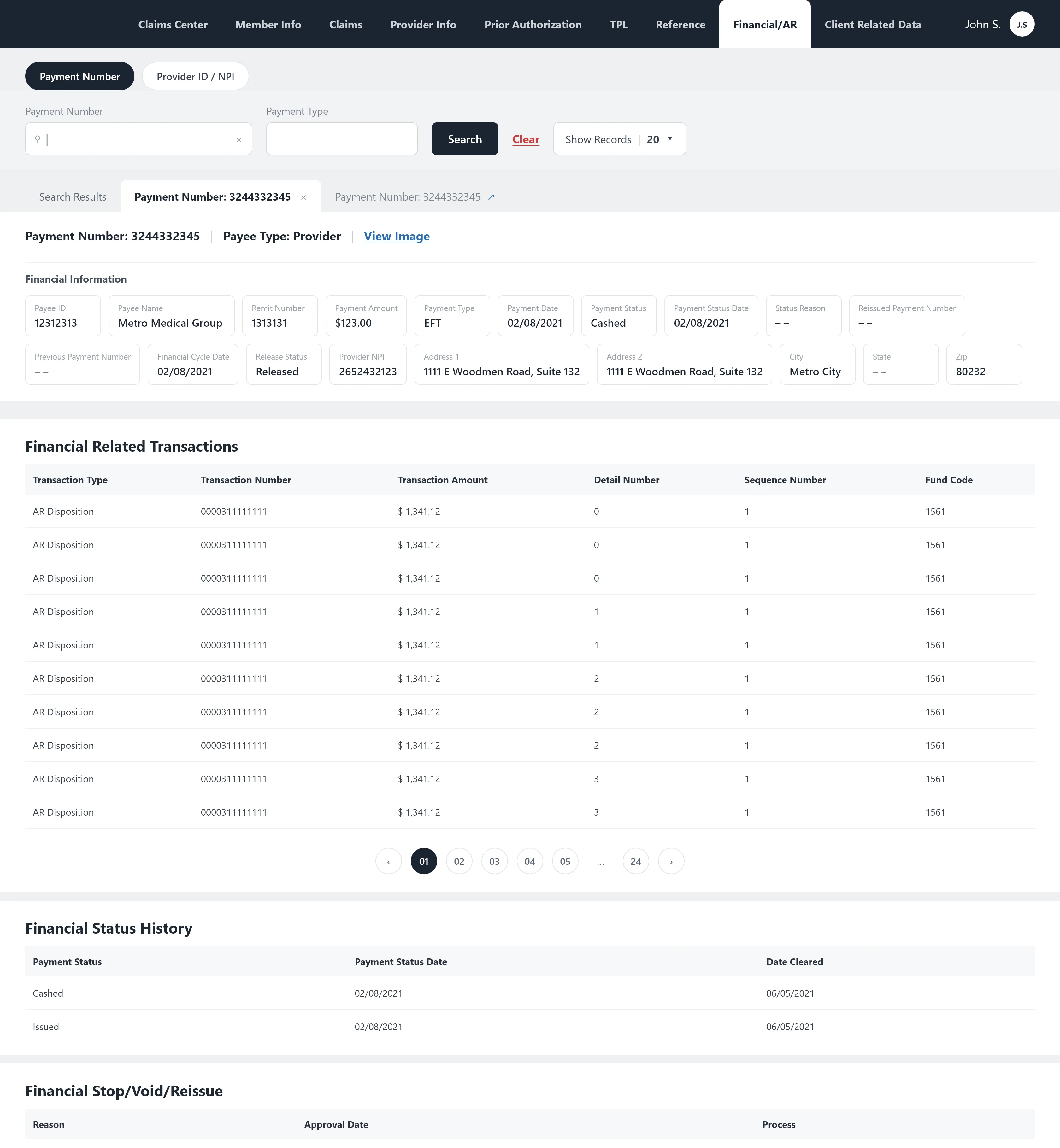Open the View Image link
Screen dimensions: 1060x1148
tap(396, 236)
